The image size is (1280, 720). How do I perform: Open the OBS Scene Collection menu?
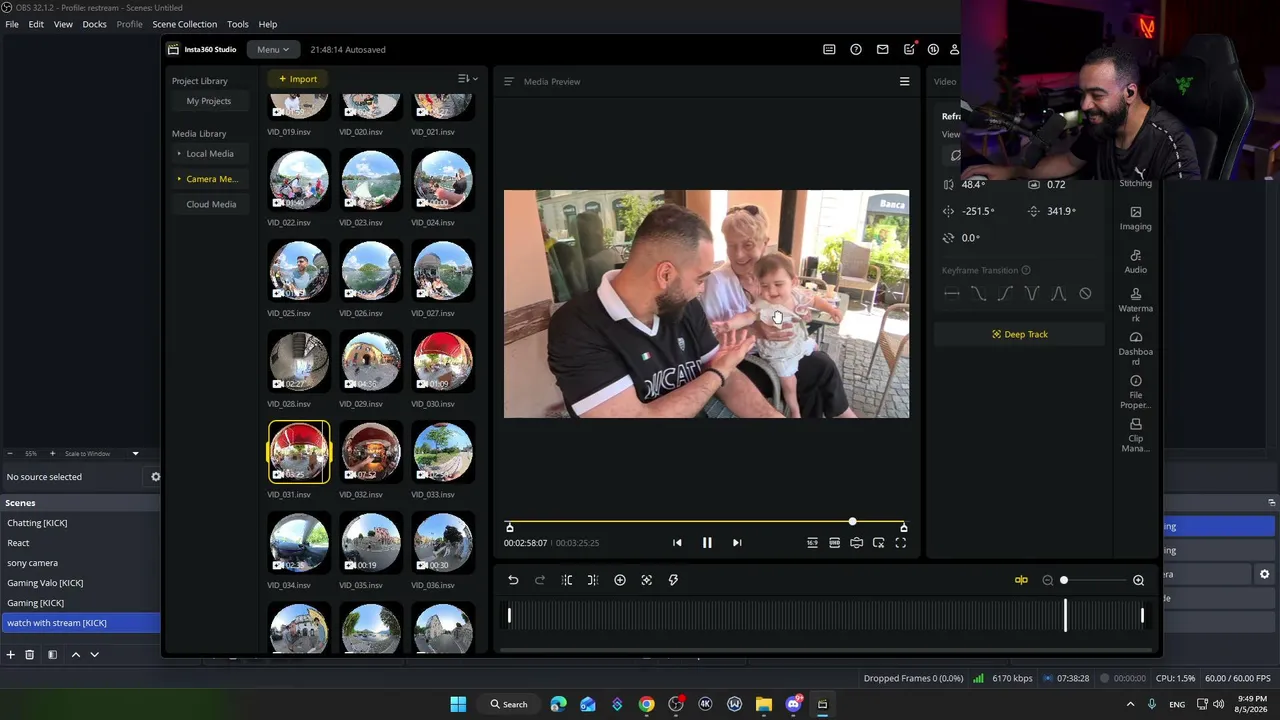click(184, 24)
